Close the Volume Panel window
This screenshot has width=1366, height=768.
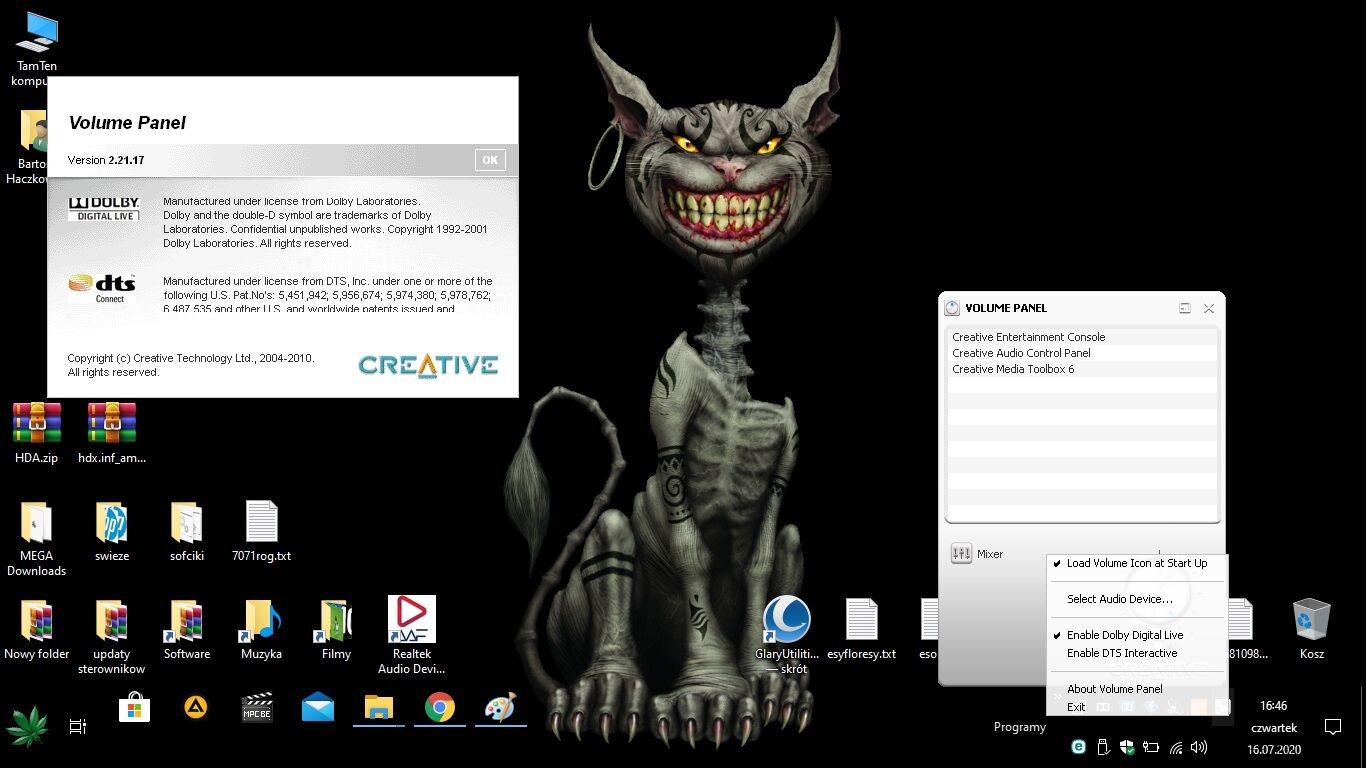(1209, 308)
